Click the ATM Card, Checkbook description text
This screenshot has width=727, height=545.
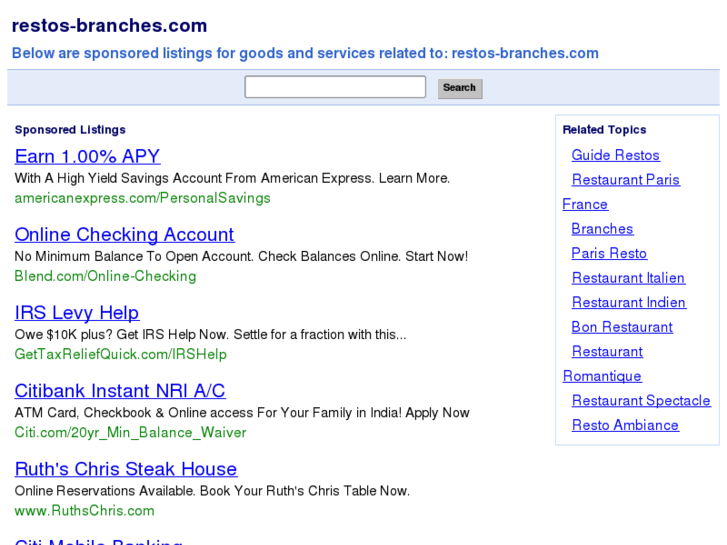point(242,412)
